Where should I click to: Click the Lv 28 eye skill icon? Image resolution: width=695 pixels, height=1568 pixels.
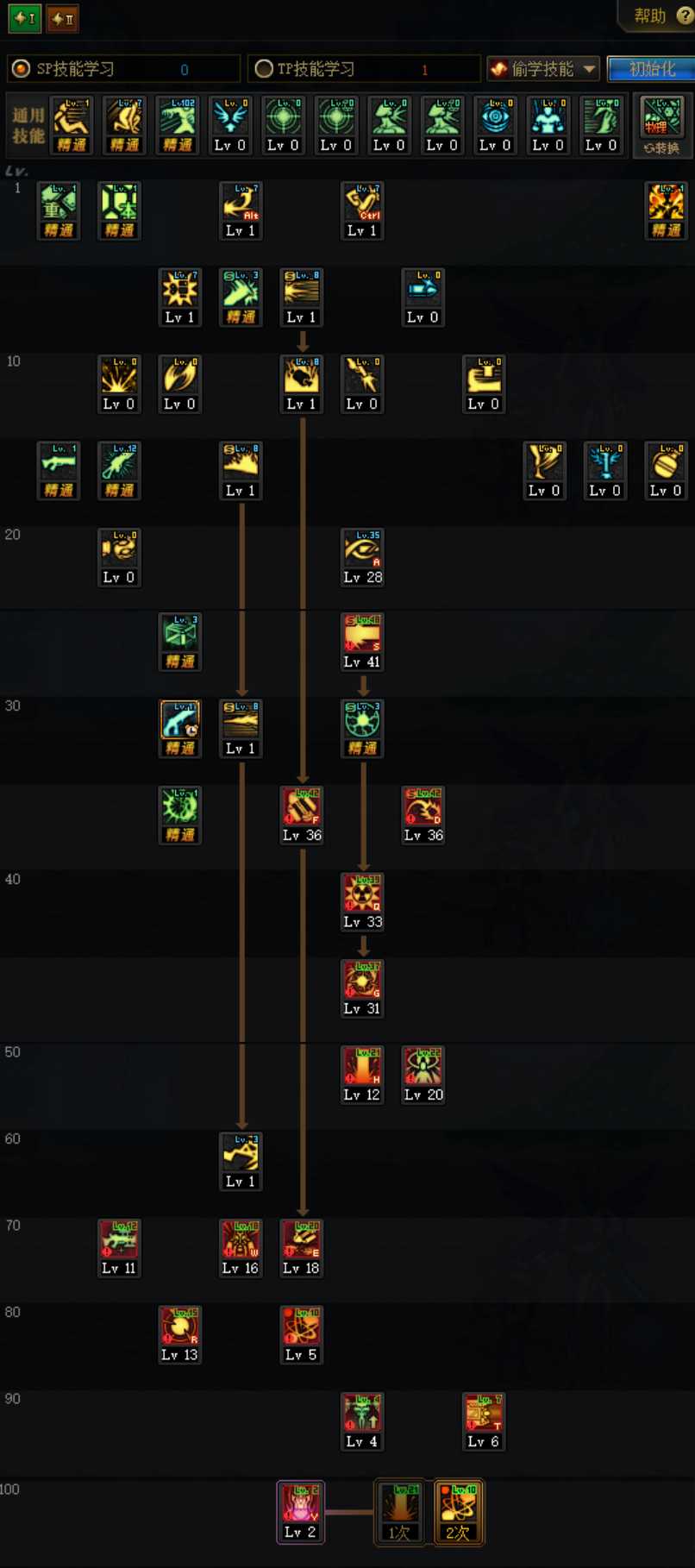(x=362, y=549)
